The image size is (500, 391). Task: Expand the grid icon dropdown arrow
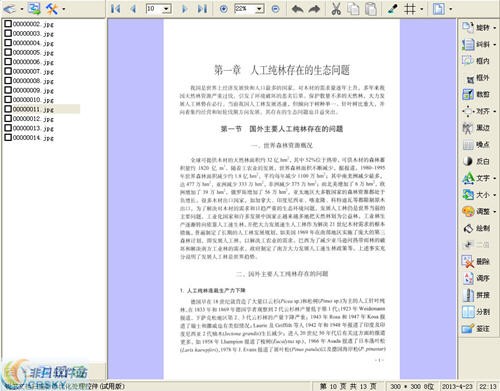[422, 9]
